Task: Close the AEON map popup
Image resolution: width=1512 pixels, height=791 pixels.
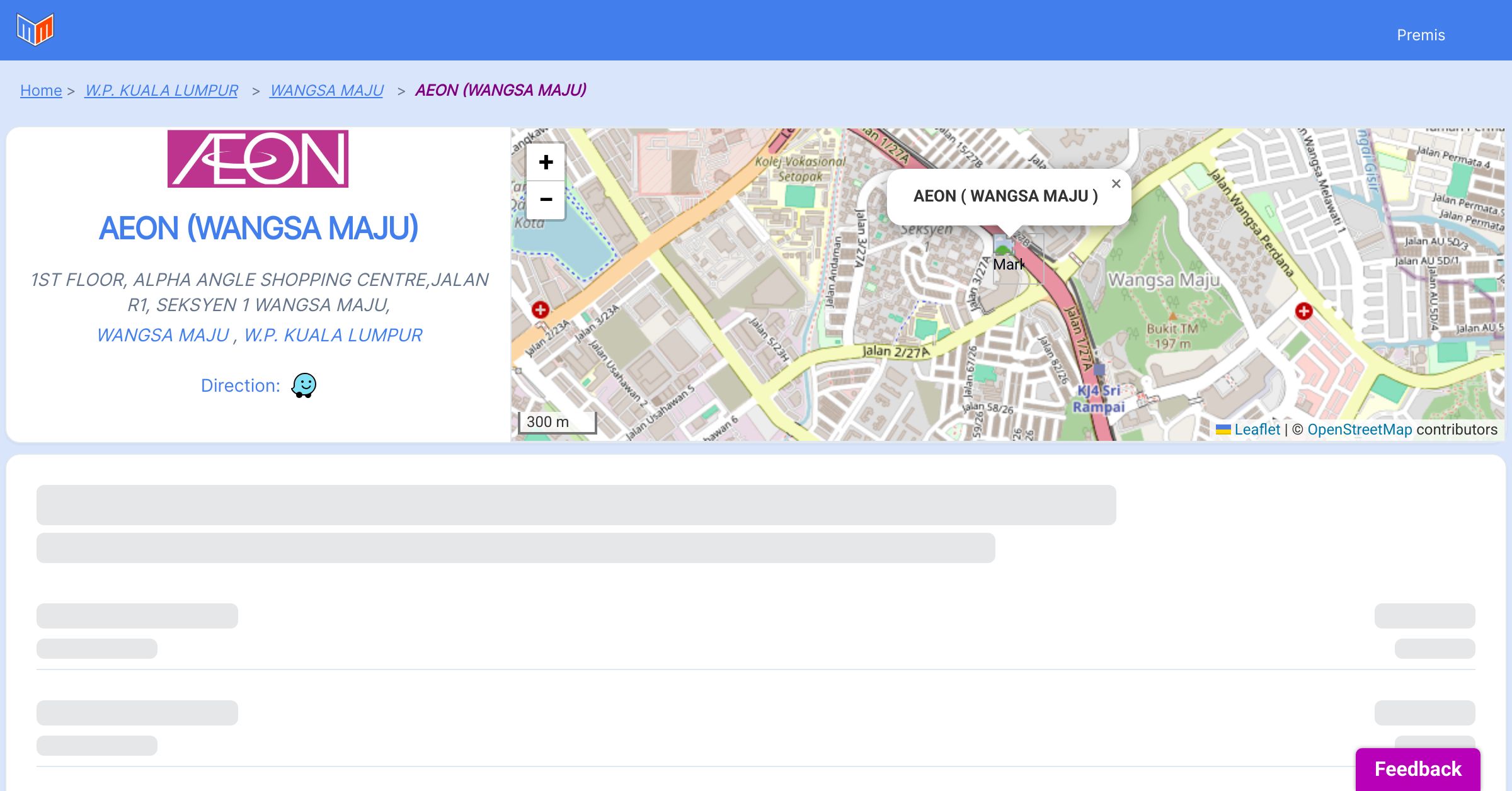Action: 1116,184
